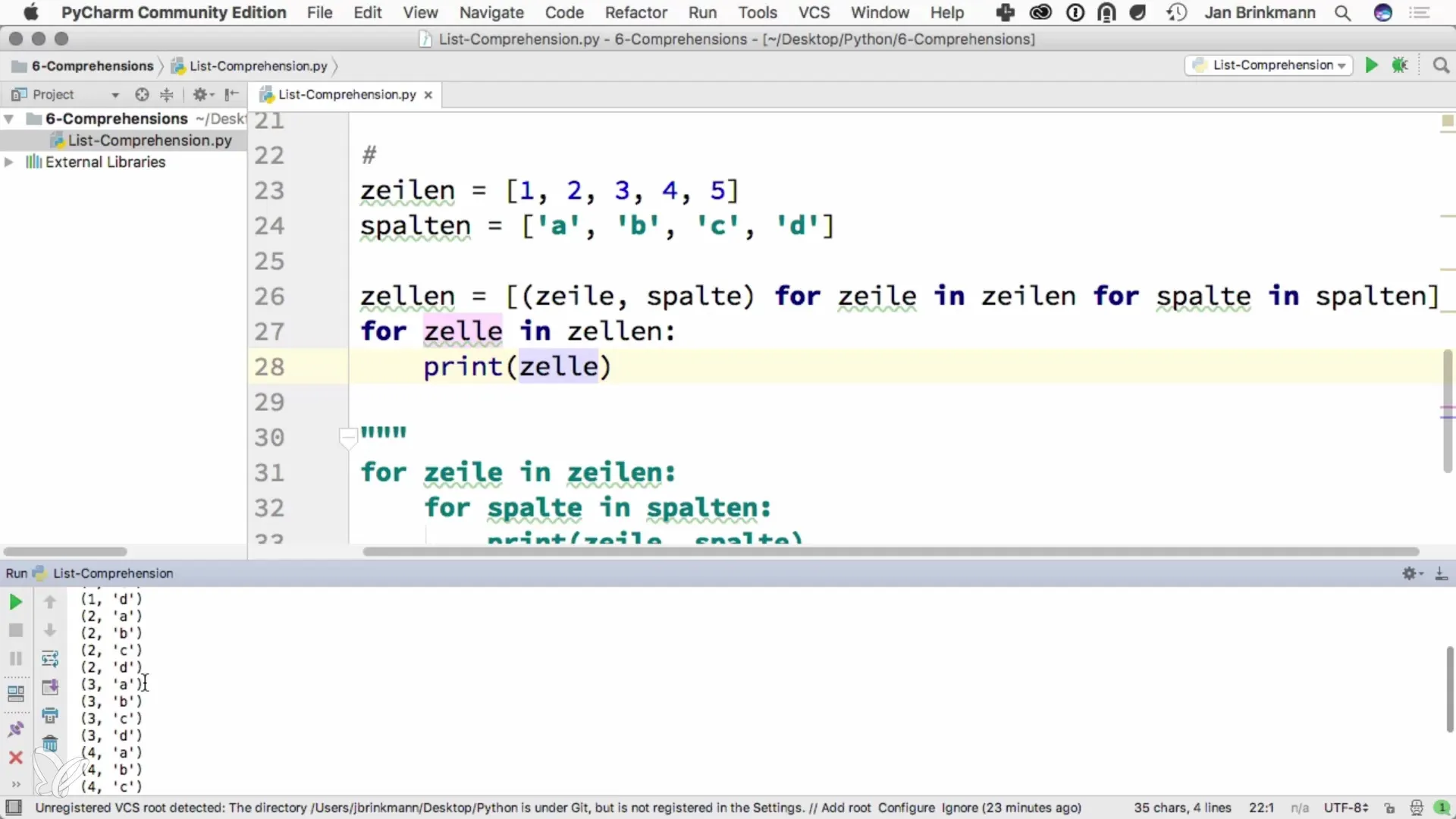The image size is (1456, 819).
Task: Close the List-Comprehension.py editor tab
Action: (x=428, y=95)
